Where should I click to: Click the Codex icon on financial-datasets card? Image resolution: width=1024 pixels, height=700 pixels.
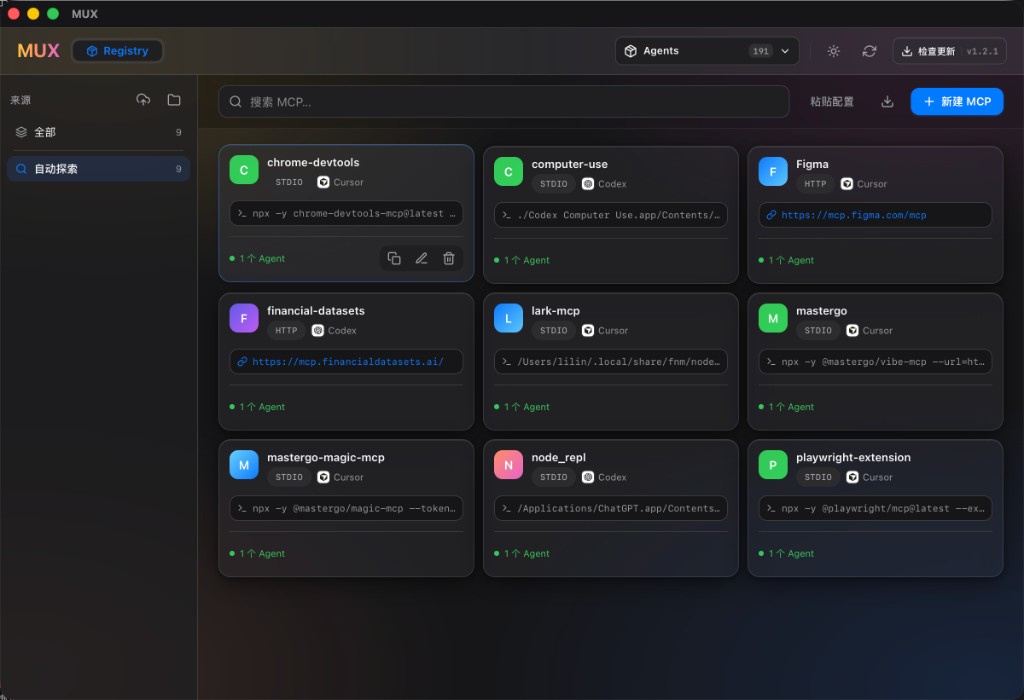(x=317, y=330)
